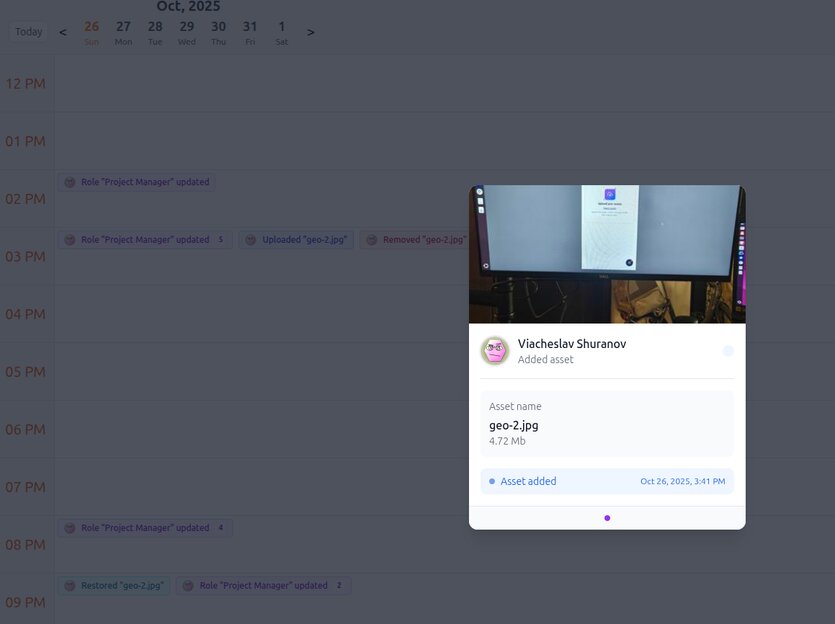This screenshot has height=624, width=835.
Task: Go to previous week using the left chevron
Action: tap(62, 31)
